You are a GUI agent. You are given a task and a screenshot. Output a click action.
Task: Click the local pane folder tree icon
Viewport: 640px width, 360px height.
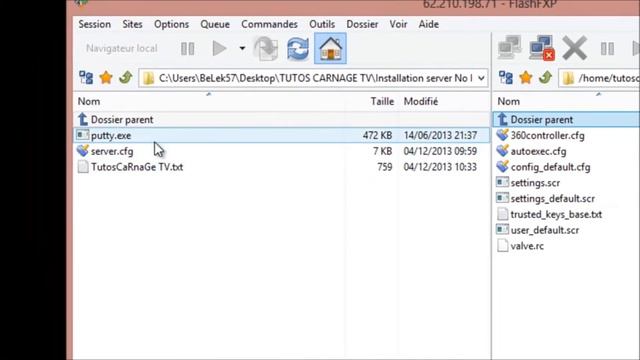[86, 78]
